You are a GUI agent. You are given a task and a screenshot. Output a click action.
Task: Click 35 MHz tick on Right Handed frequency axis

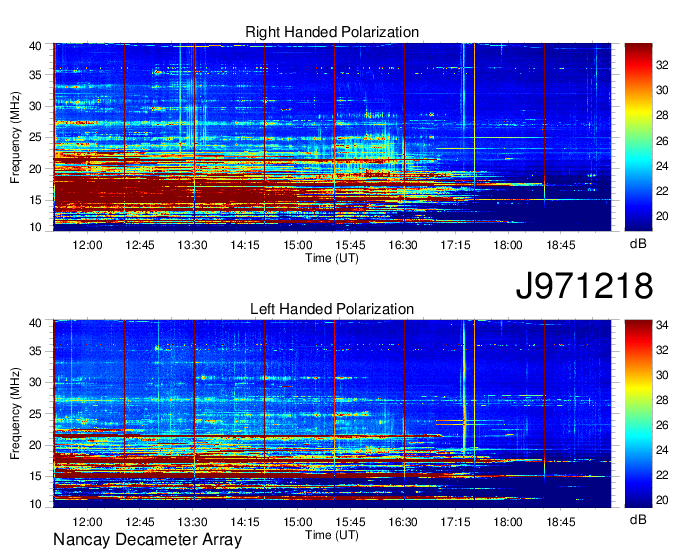coord(35,75)
